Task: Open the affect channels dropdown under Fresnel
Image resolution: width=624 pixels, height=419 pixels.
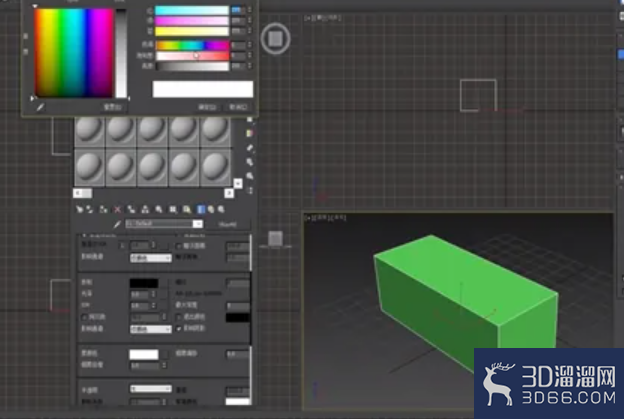Action: click(x=151, y=329)
